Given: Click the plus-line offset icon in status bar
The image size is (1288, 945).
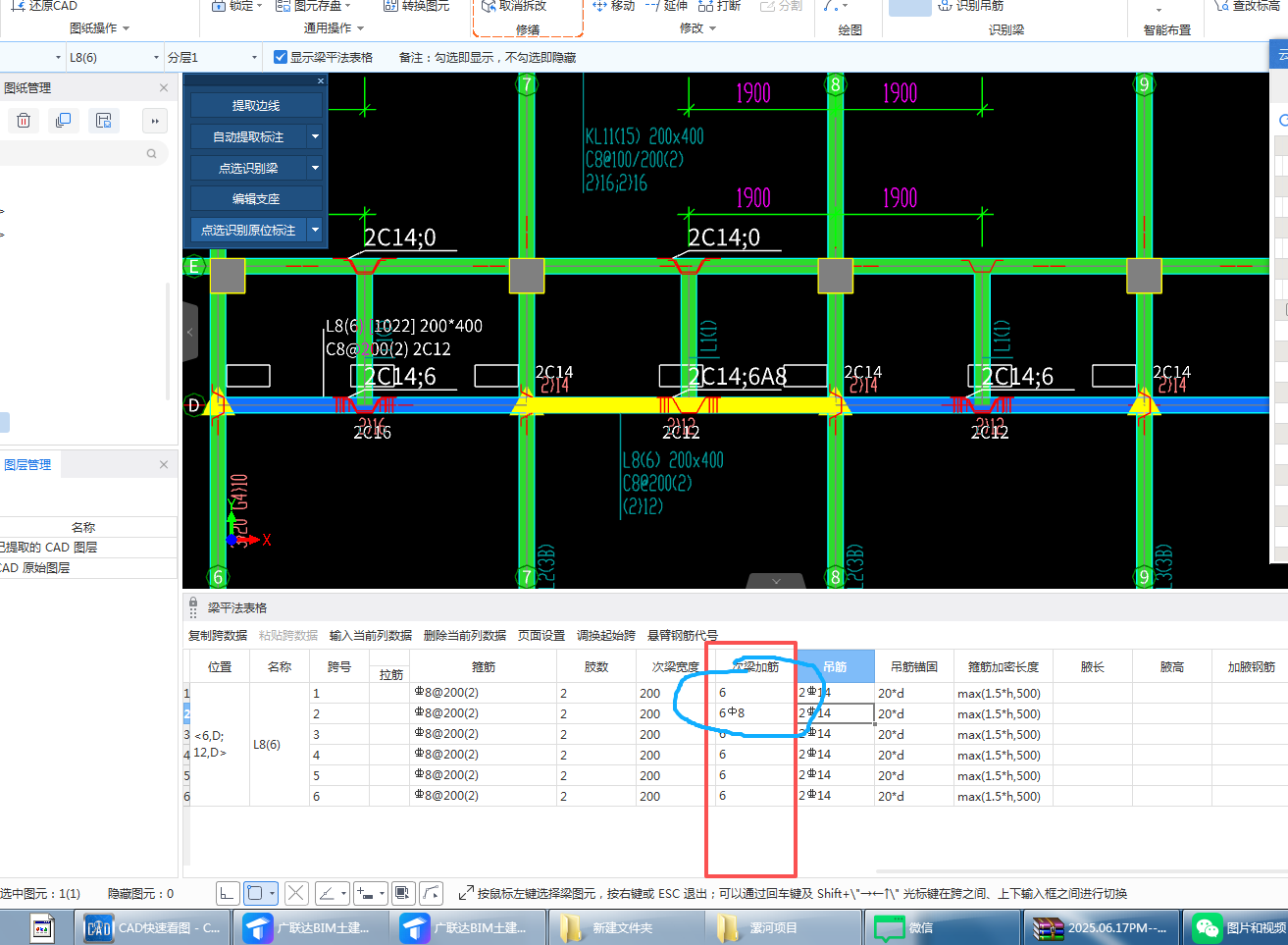Looking at the screenshot, I should point(366,893).
